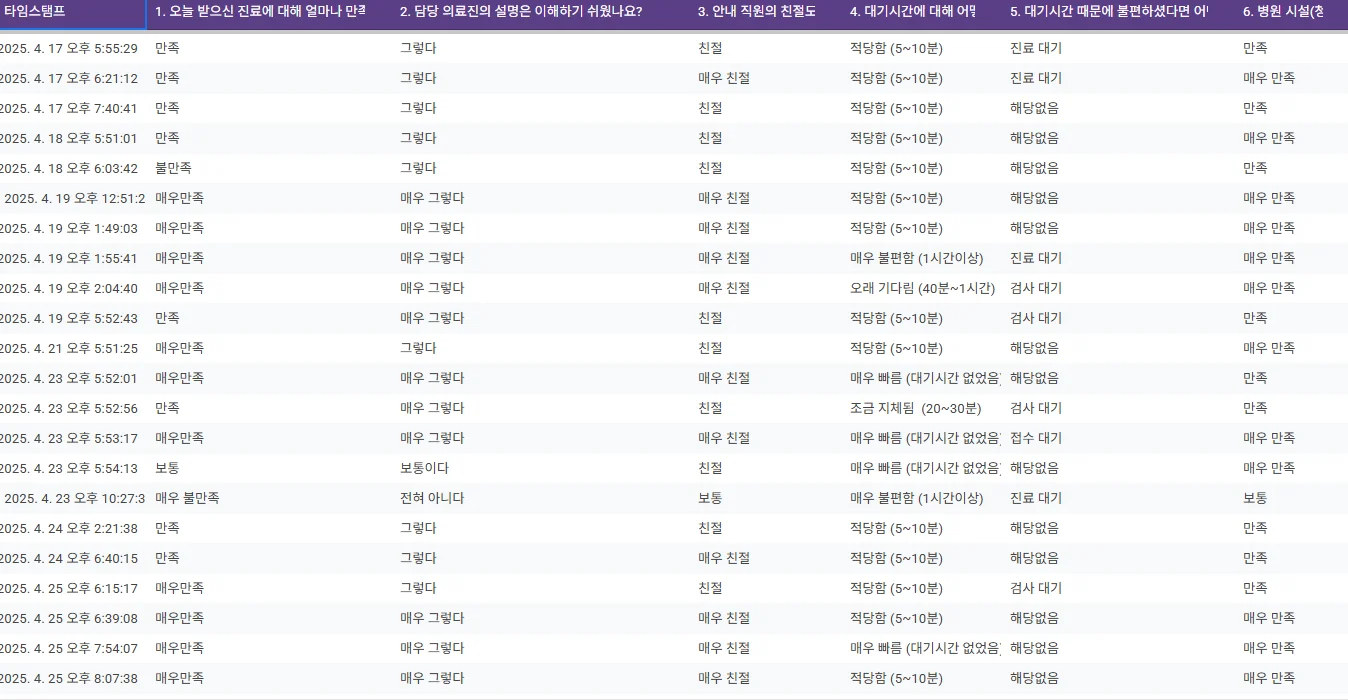Select the '보통' facility rating cell in the 오후 10:27:3 row
The image size is (1348, 700).
(1255, 498)
